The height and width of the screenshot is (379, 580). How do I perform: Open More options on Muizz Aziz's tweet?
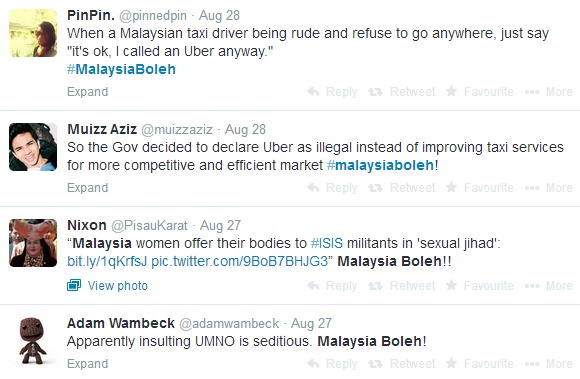pos(549,188)
